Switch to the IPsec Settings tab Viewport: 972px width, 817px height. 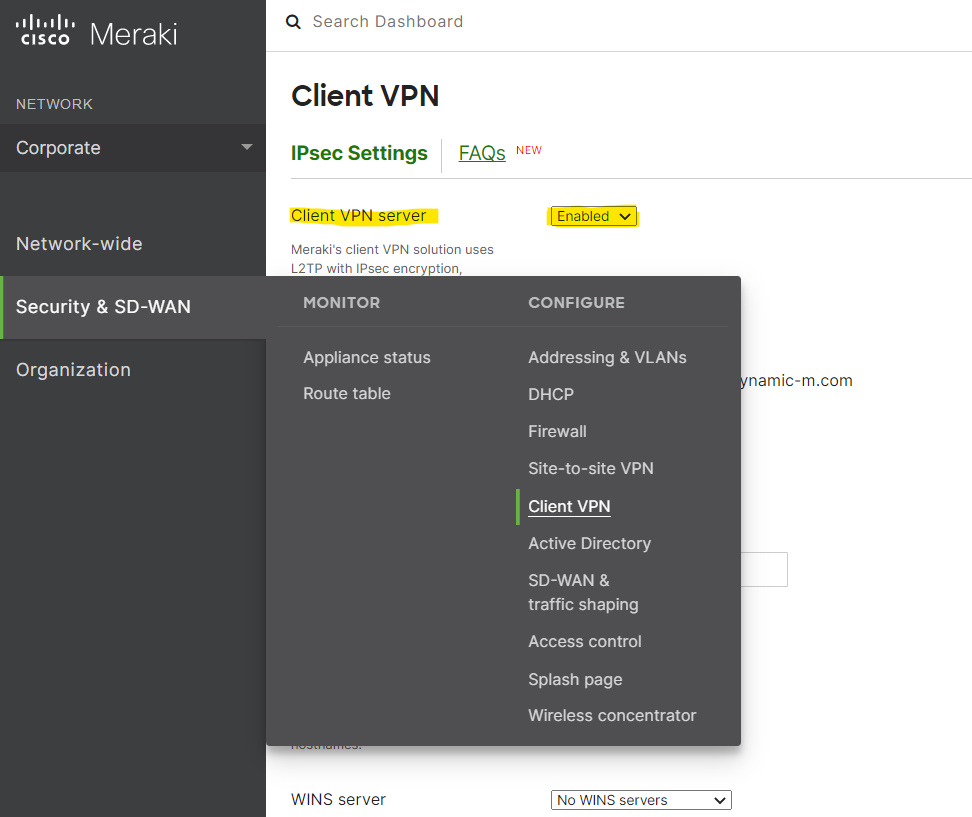click(x=359, y=153)
